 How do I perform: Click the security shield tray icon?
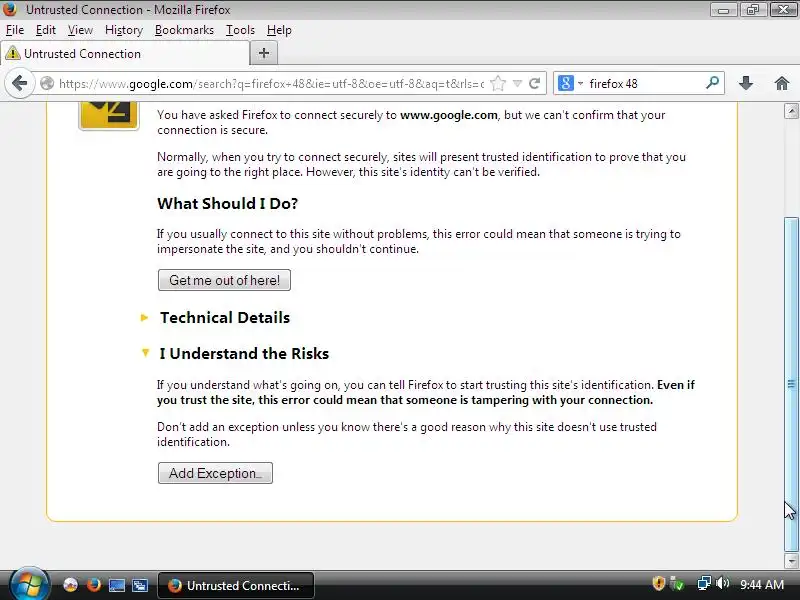click(659, 584)
